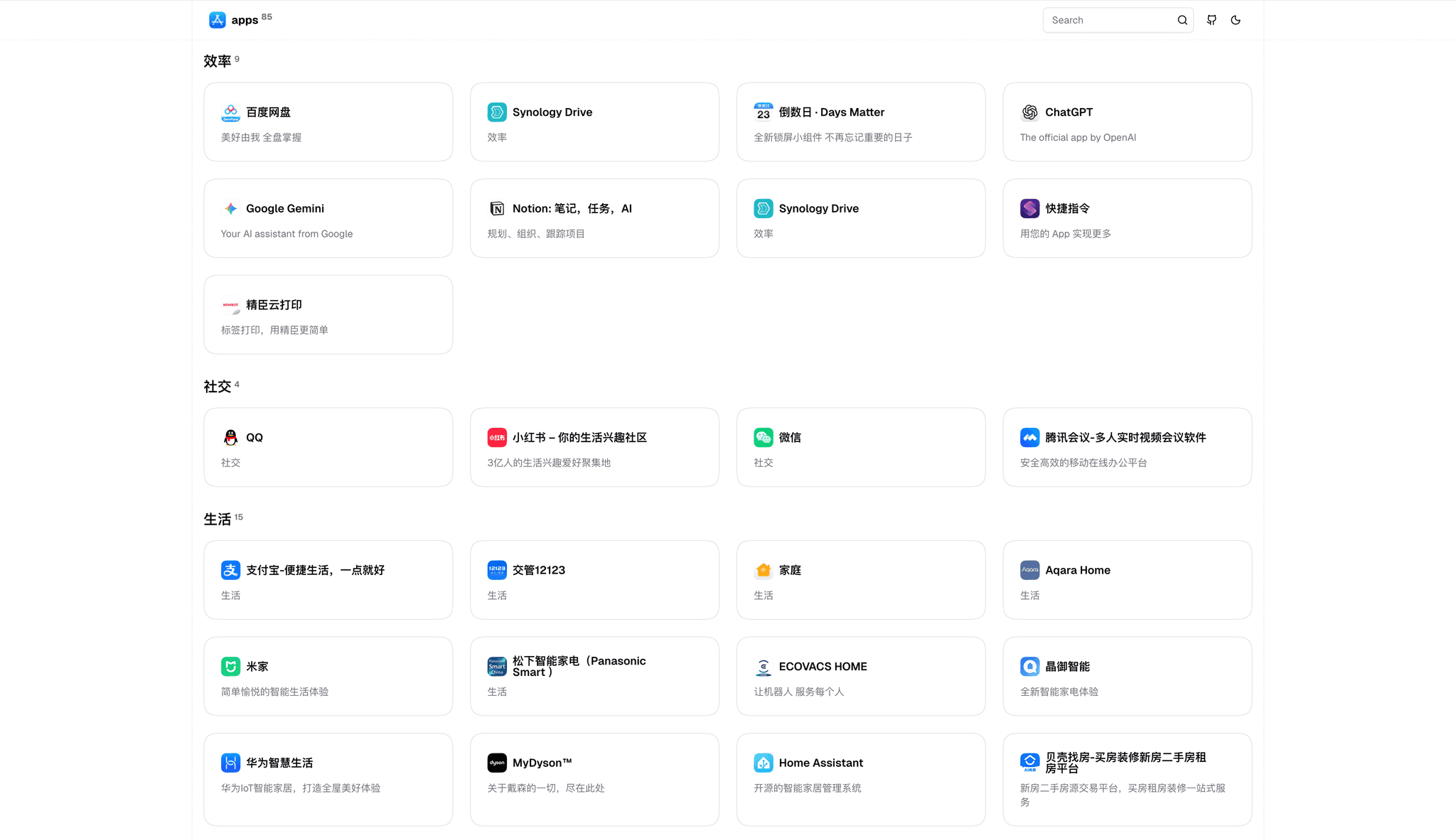This screenshot has height=838, width=1456.
Task: Click the 生活 category heading
Action: [x=218, y=520]
